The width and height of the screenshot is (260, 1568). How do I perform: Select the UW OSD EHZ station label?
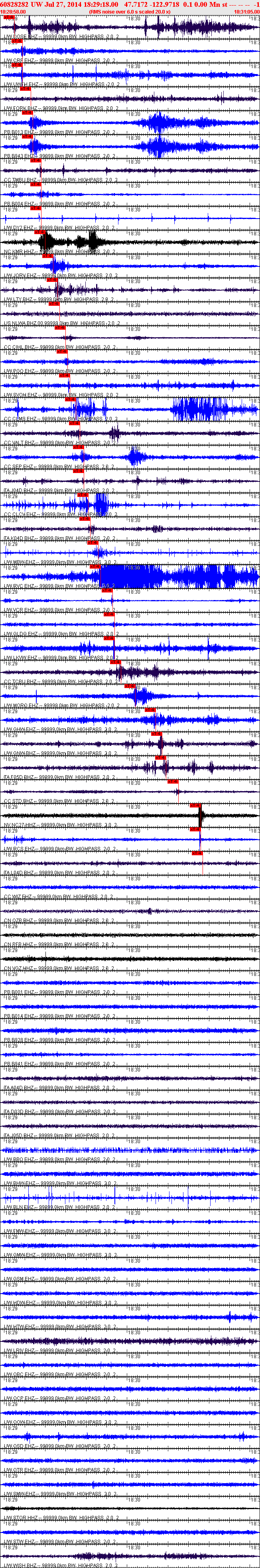click(61, 1445)
